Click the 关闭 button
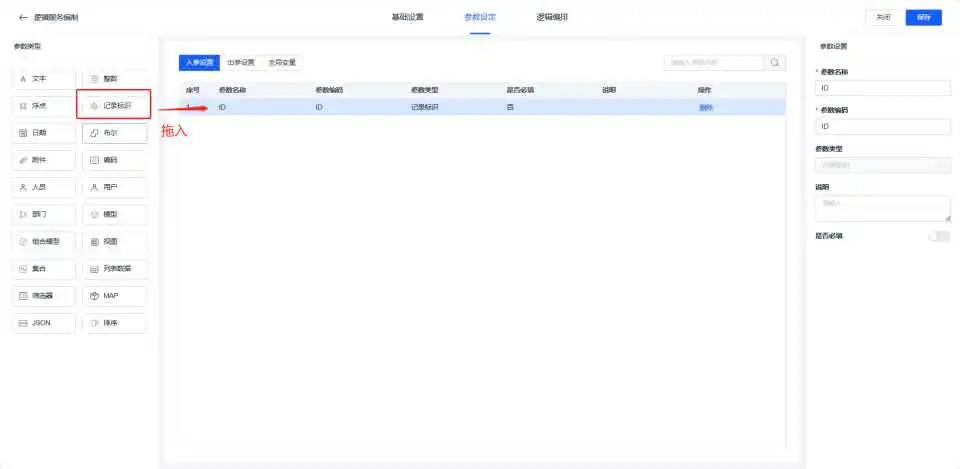This screenshot has width=960, height=469. tap(883, 17)
